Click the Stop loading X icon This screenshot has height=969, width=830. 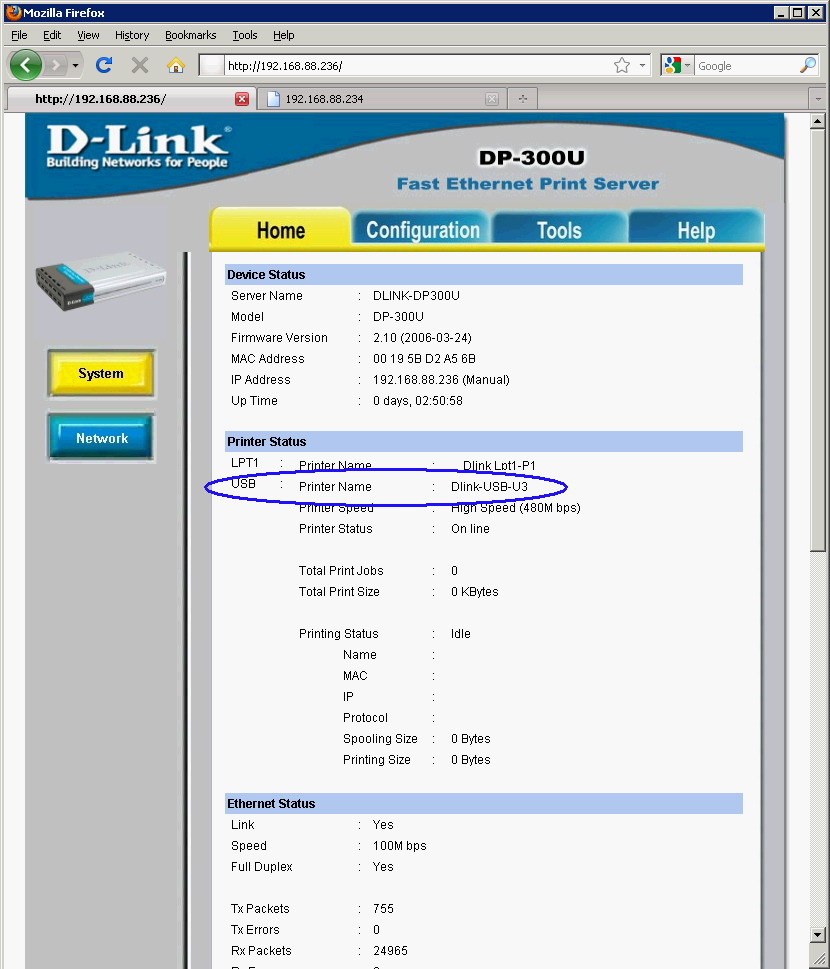coord(140,65)
